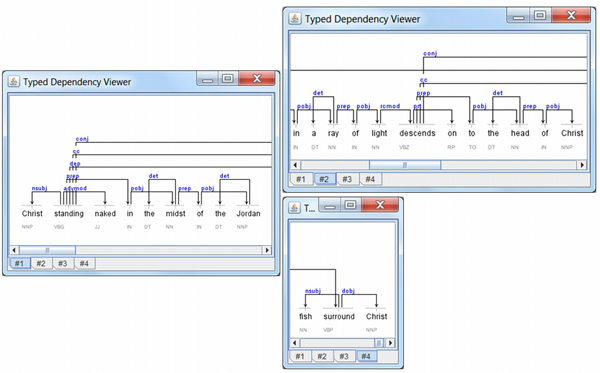This screenshot has width=600, height=373.
Task: Minimize the left Typed Dependency Viewer window
Action: pyautogui.click(x=208, y=79)
